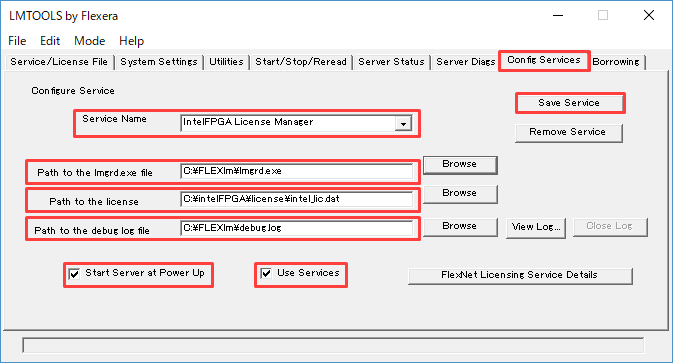
Task: Browse for the license file
Action: [460, 194]
